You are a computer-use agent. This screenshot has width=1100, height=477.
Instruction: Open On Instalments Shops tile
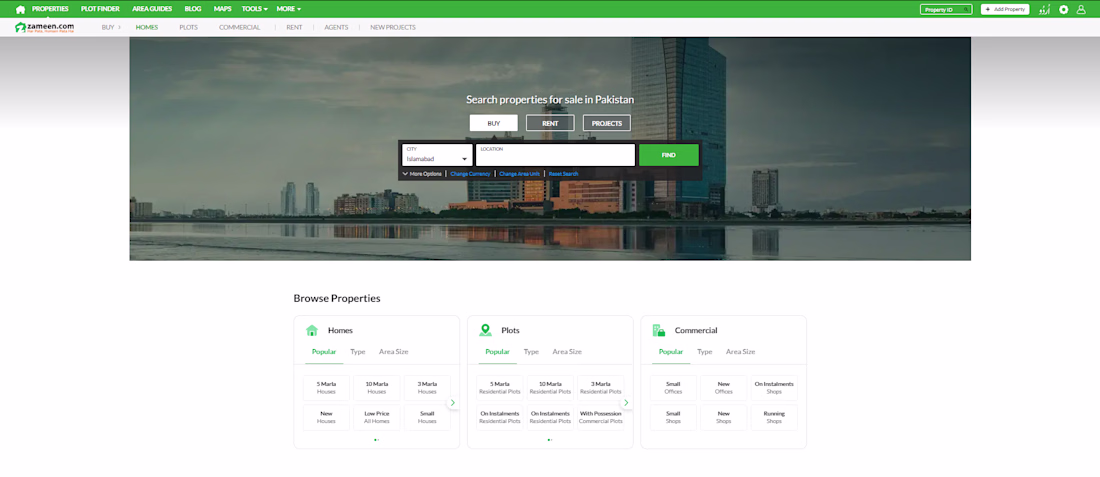[x=774, y=388]
